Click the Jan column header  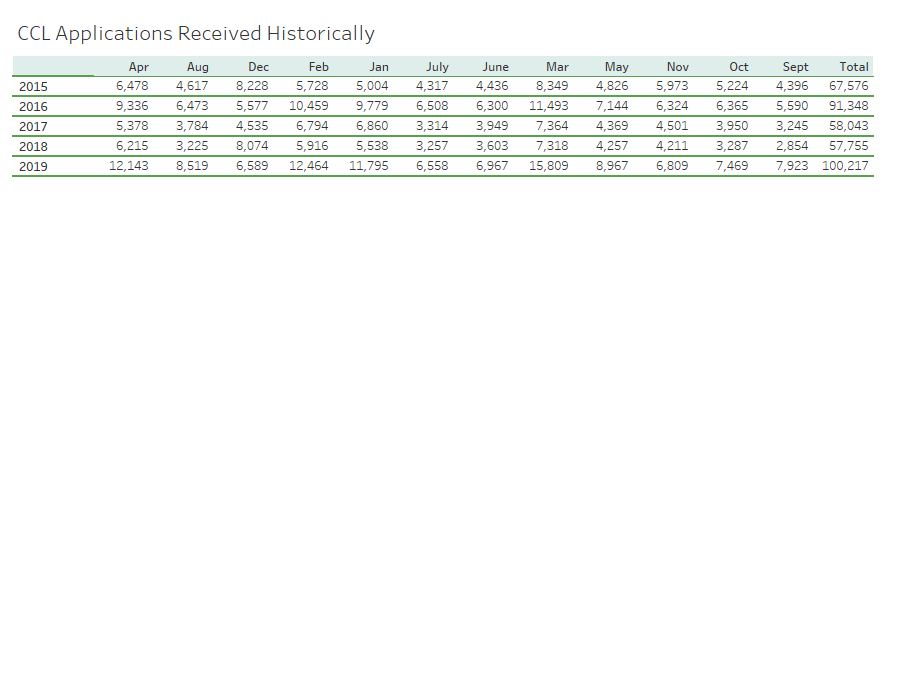379,67
